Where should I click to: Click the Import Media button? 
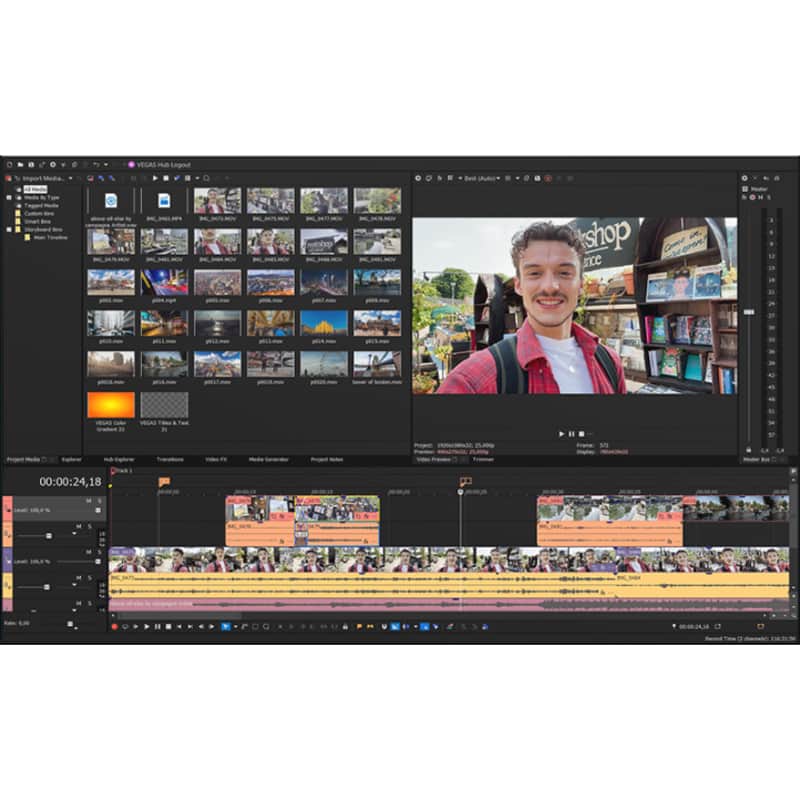pos(40,178)
